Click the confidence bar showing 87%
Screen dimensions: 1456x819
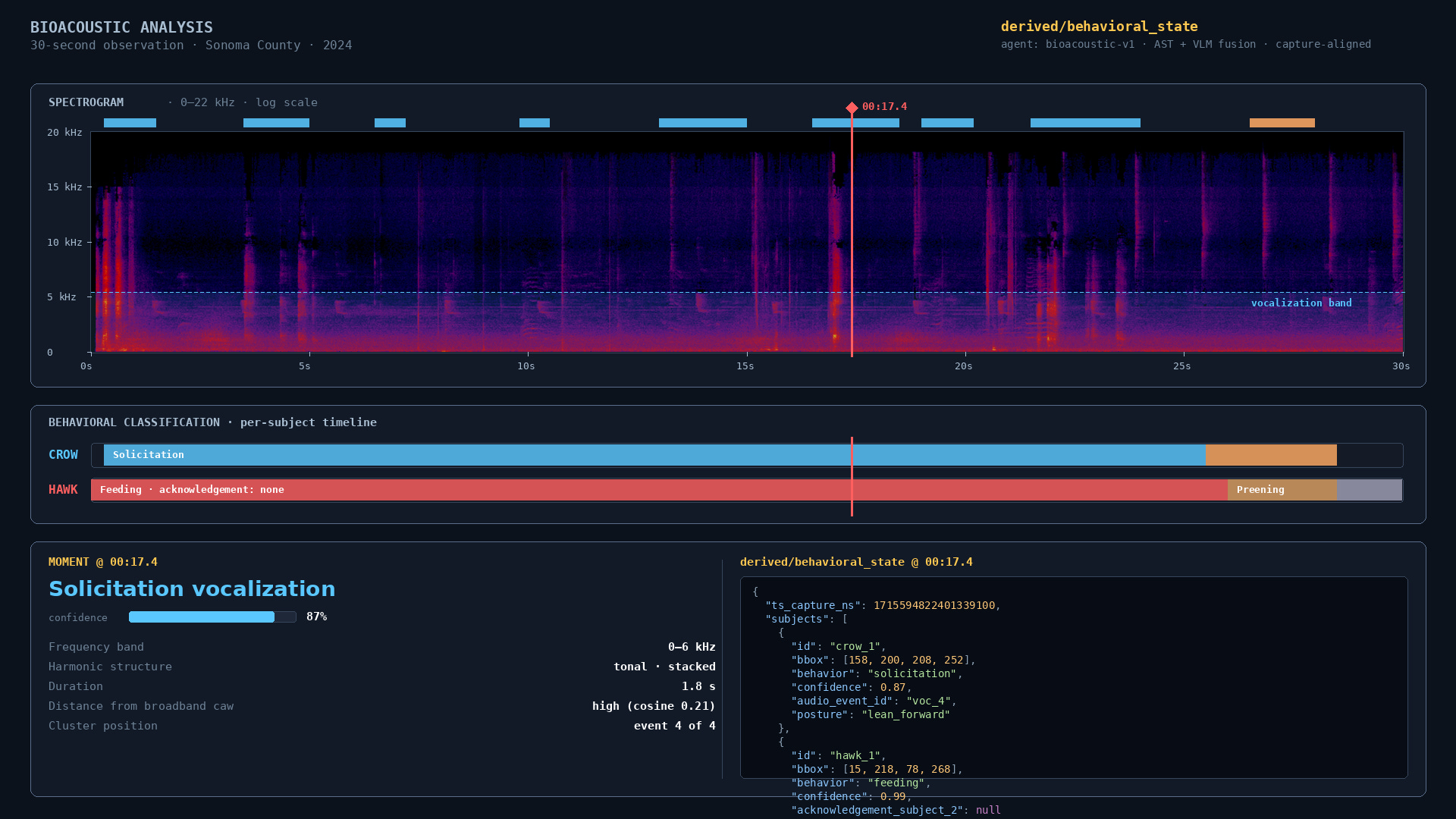pyautogui.click(x=212, y=617)
